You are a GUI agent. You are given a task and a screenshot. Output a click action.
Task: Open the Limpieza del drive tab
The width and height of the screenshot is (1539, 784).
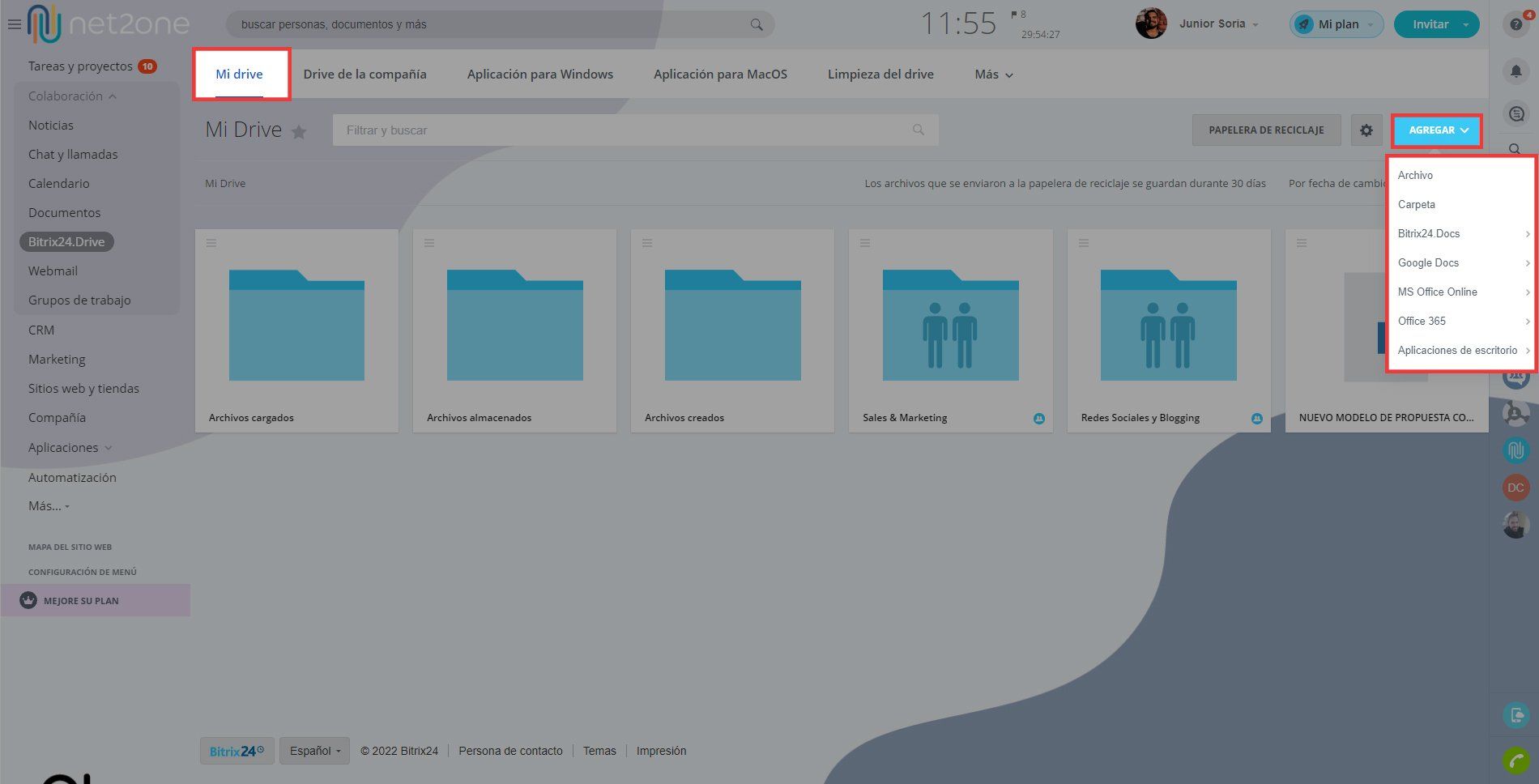(x=880, y=74)
